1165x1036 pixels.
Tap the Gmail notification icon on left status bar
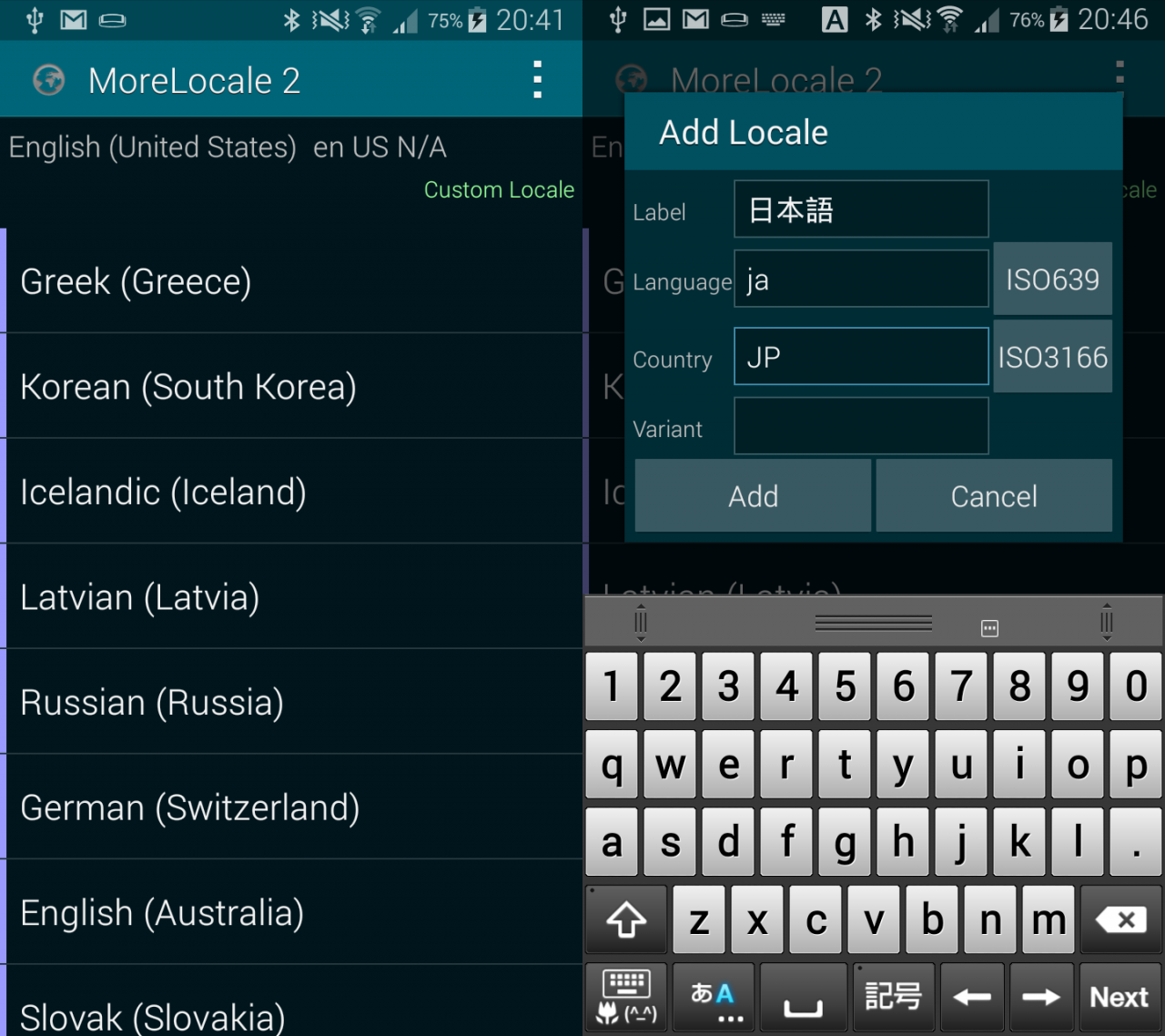pyautogui.click(x=74, y=19)
